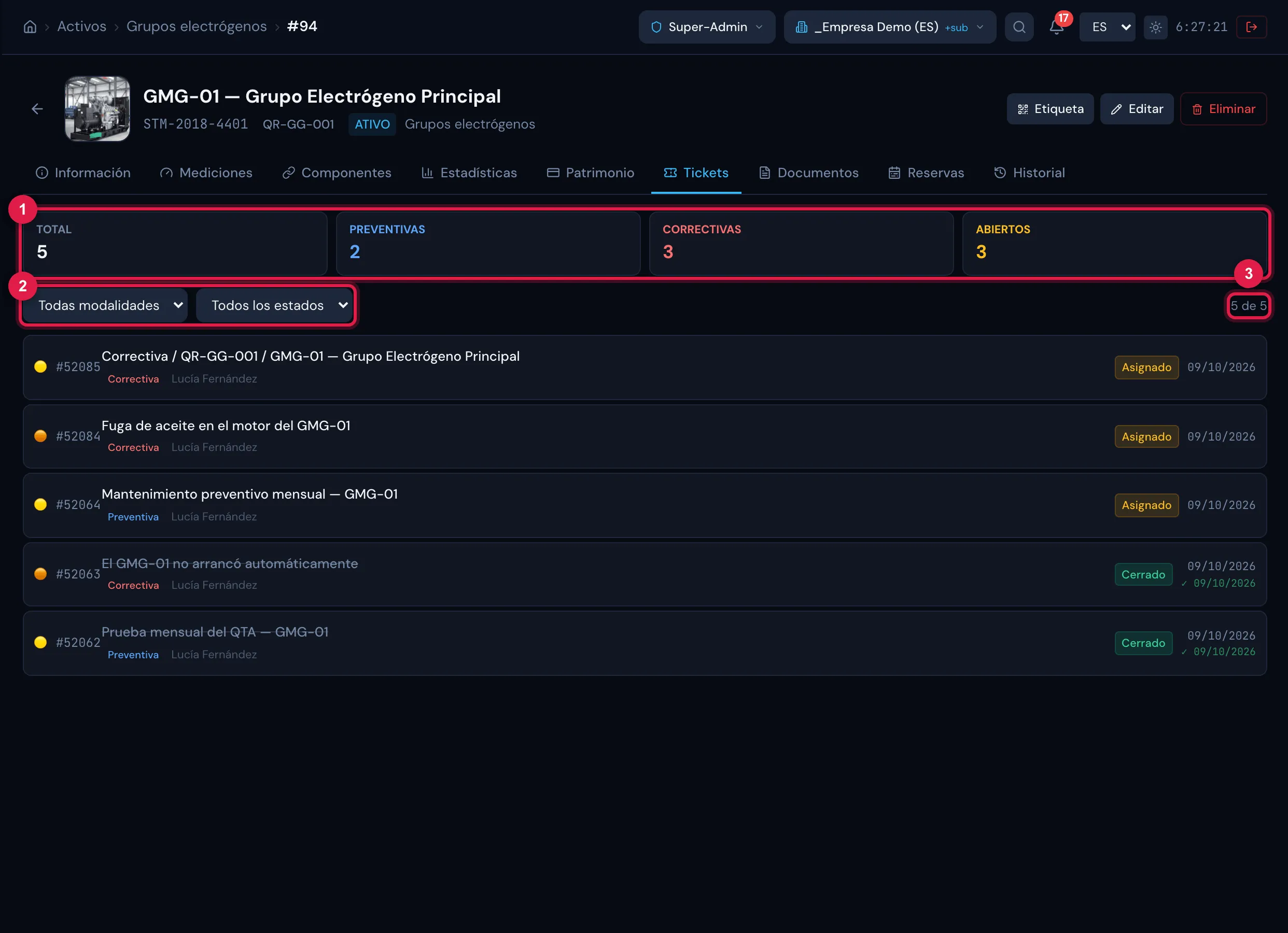Screen dimensions: 1288x933
Task: Switch to the Información tab
Action: (x=83, y=173)
